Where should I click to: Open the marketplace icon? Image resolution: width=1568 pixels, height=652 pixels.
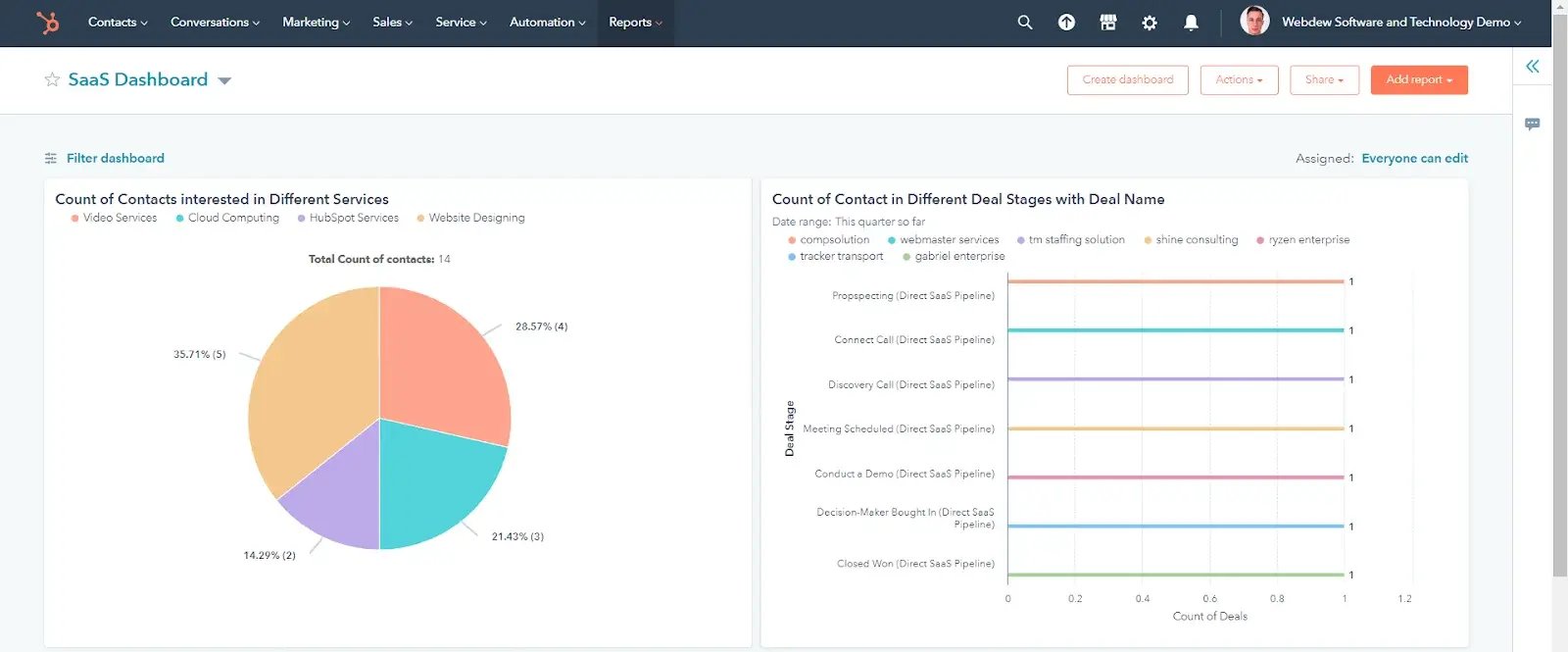[x=1108, y=22]
